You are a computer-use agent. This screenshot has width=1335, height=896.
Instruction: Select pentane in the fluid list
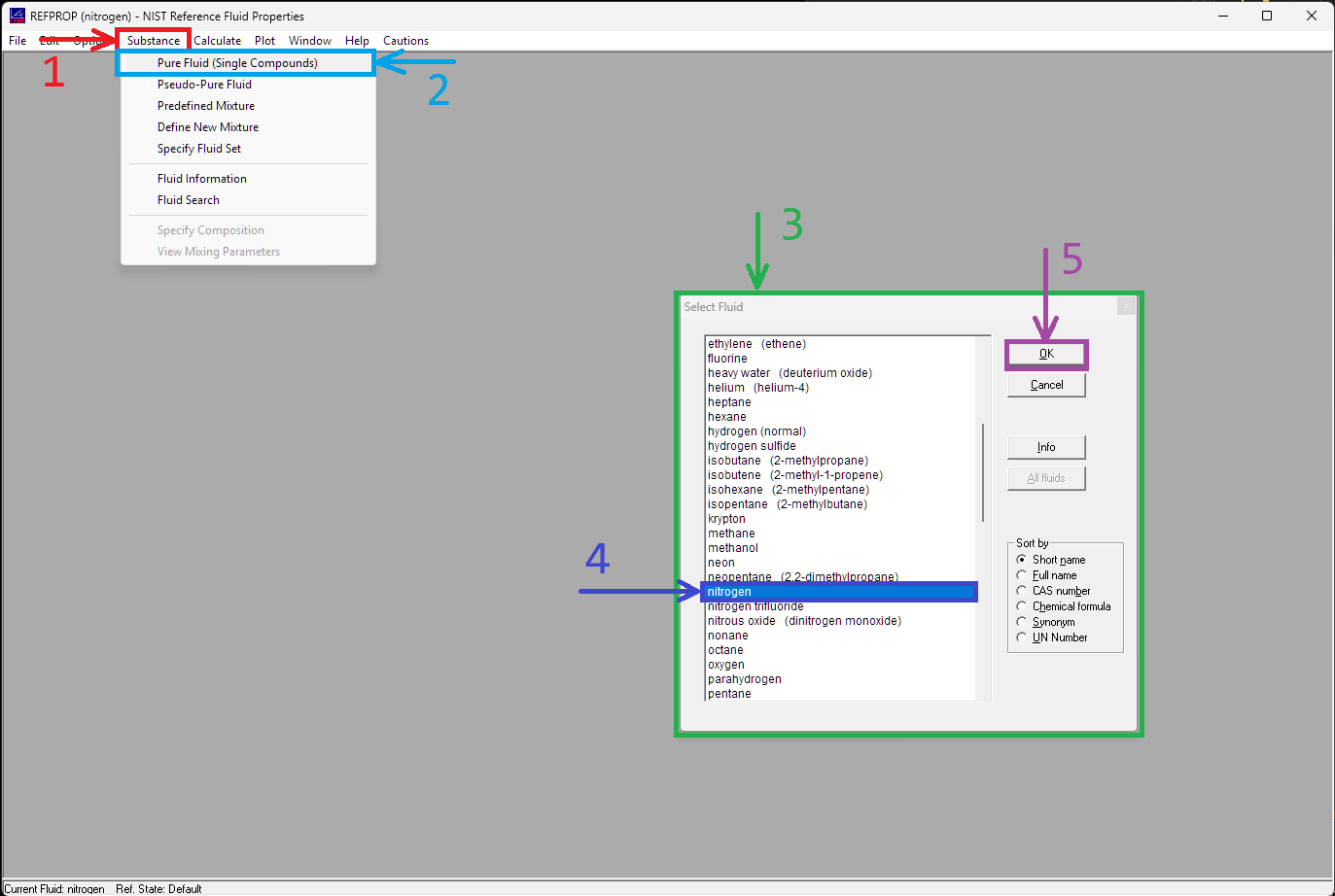point(840,694)
